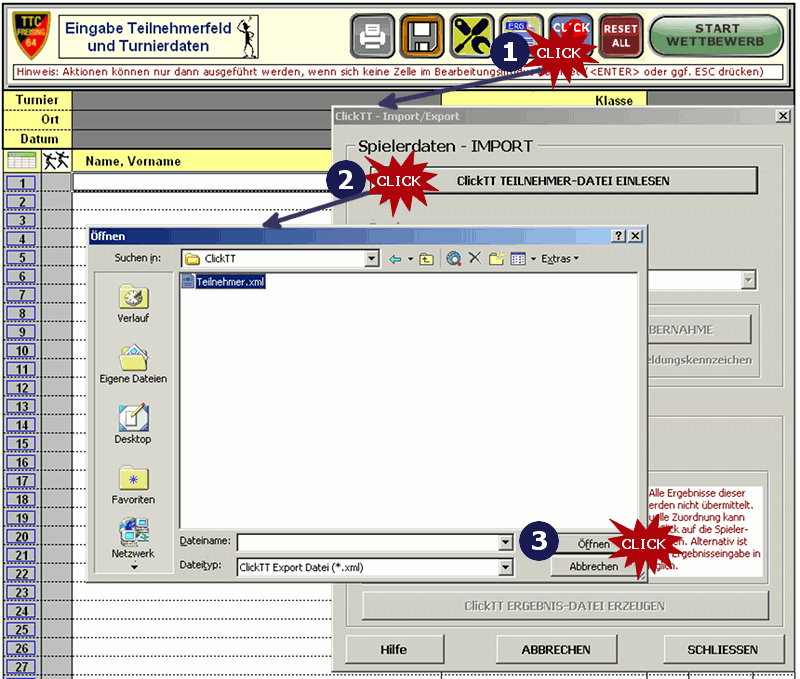The image size is (800, 679).
Task: Expand the Dateityp file type dropdown
Action: (x=506, y=567)
